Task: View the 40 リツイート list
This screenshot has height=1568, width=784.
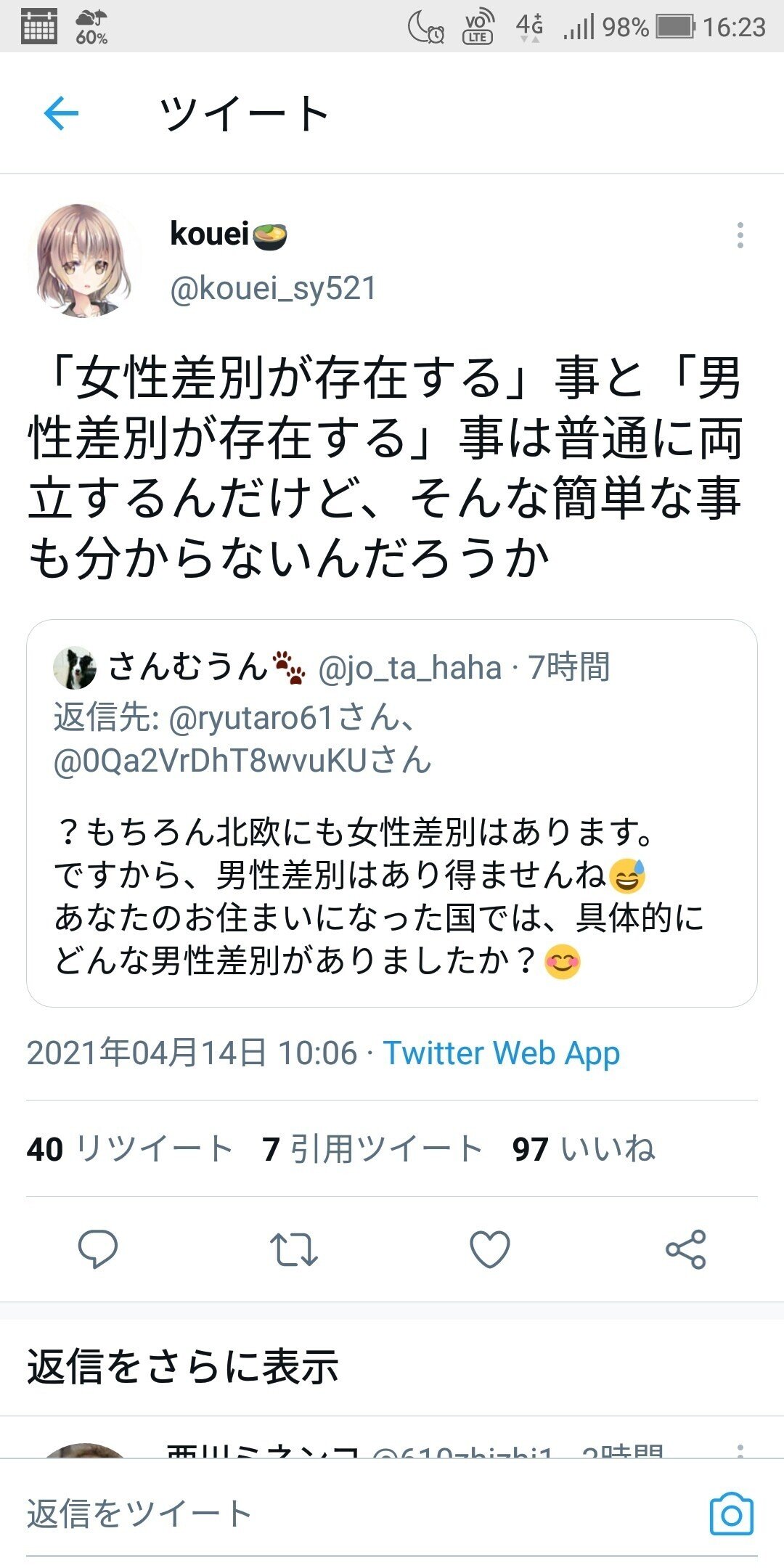Action: point(131,1149)
